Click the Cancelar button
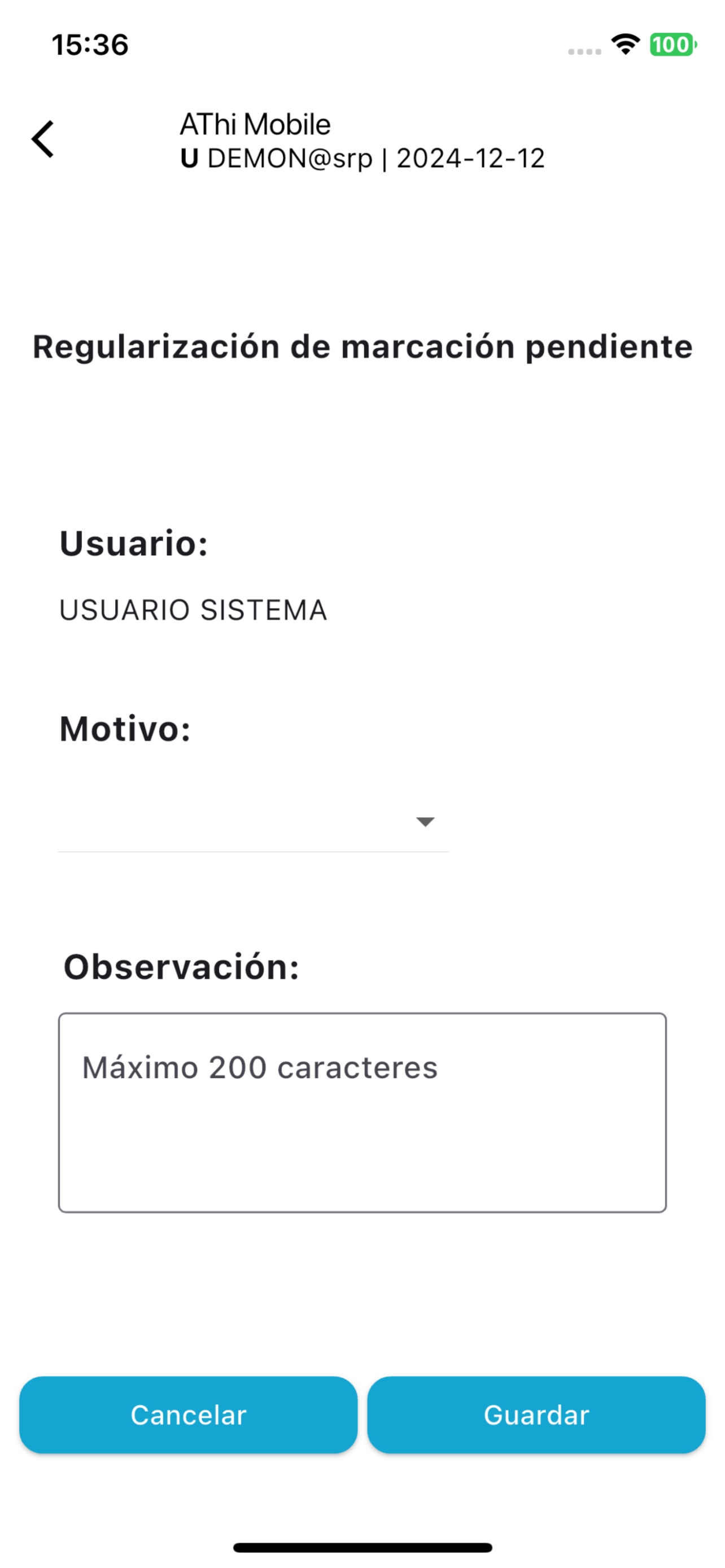Image resolution: width=725 pixels, height=1568 pixels. click(x=188, y=1414)
